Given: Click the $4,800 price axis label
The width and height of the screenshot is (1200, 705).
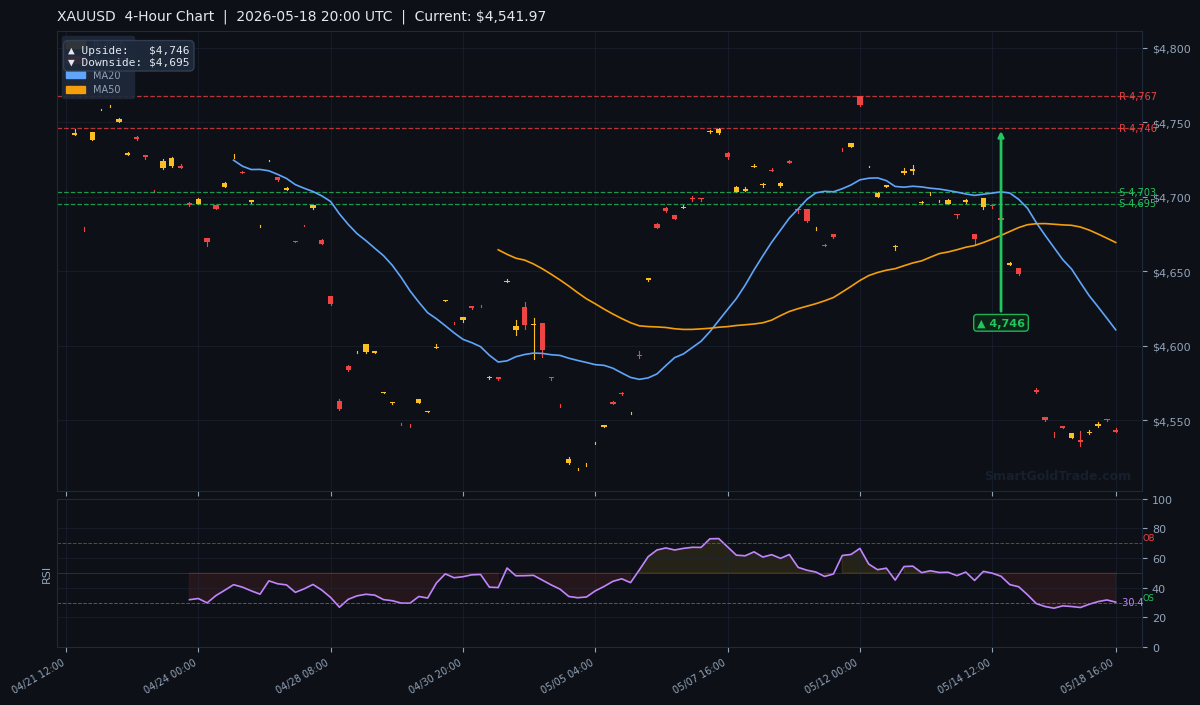Looking at the screenshot, I should point(1171,49).
